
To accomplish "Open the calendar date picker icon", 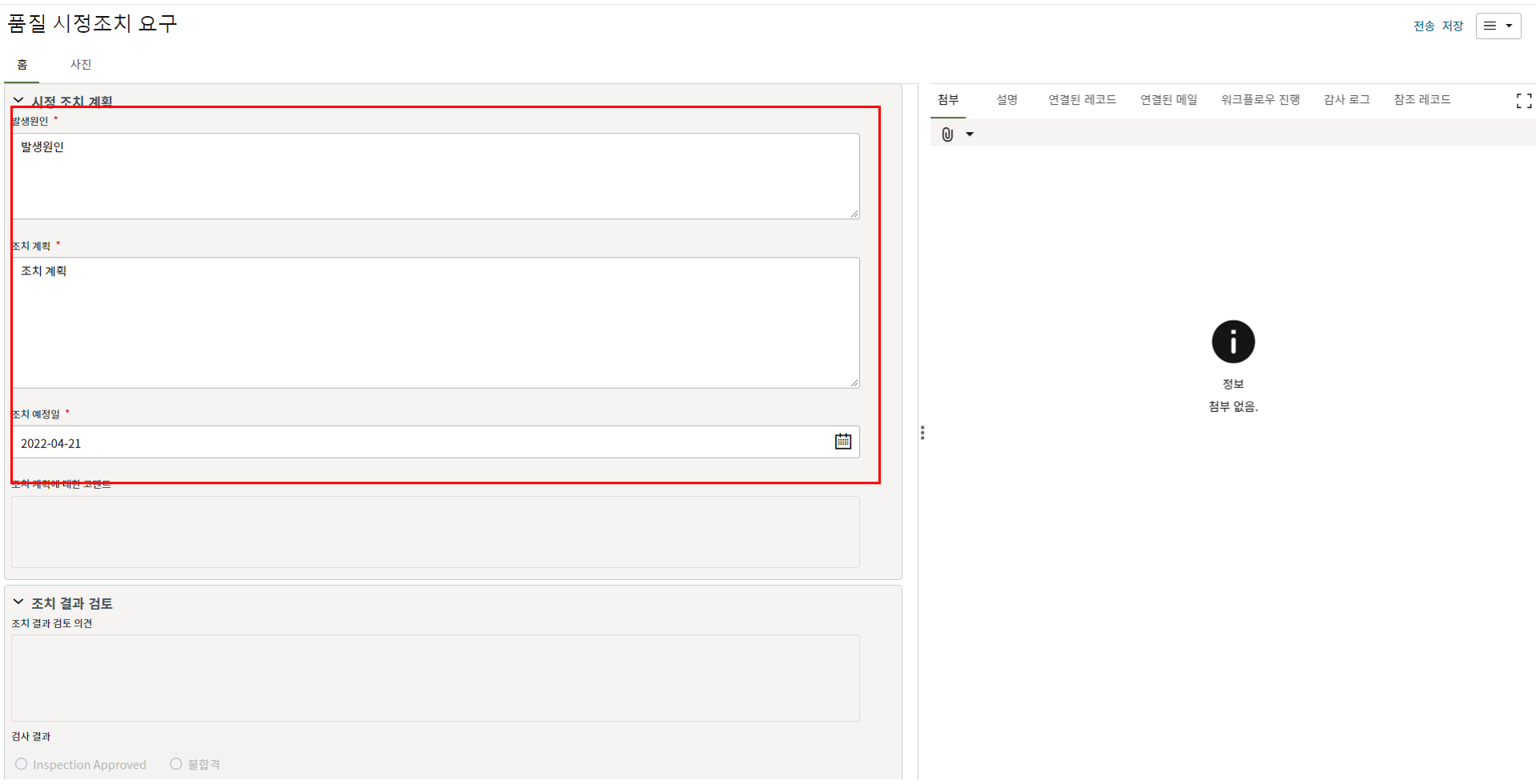I will (x=843, y=442).
